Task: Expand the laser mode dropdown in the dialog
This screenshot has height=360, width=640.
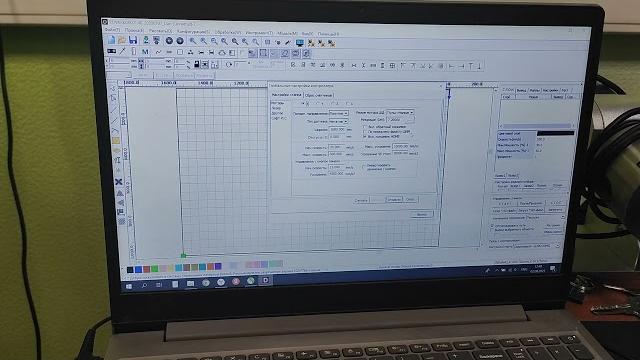Action: pos(400,112)
